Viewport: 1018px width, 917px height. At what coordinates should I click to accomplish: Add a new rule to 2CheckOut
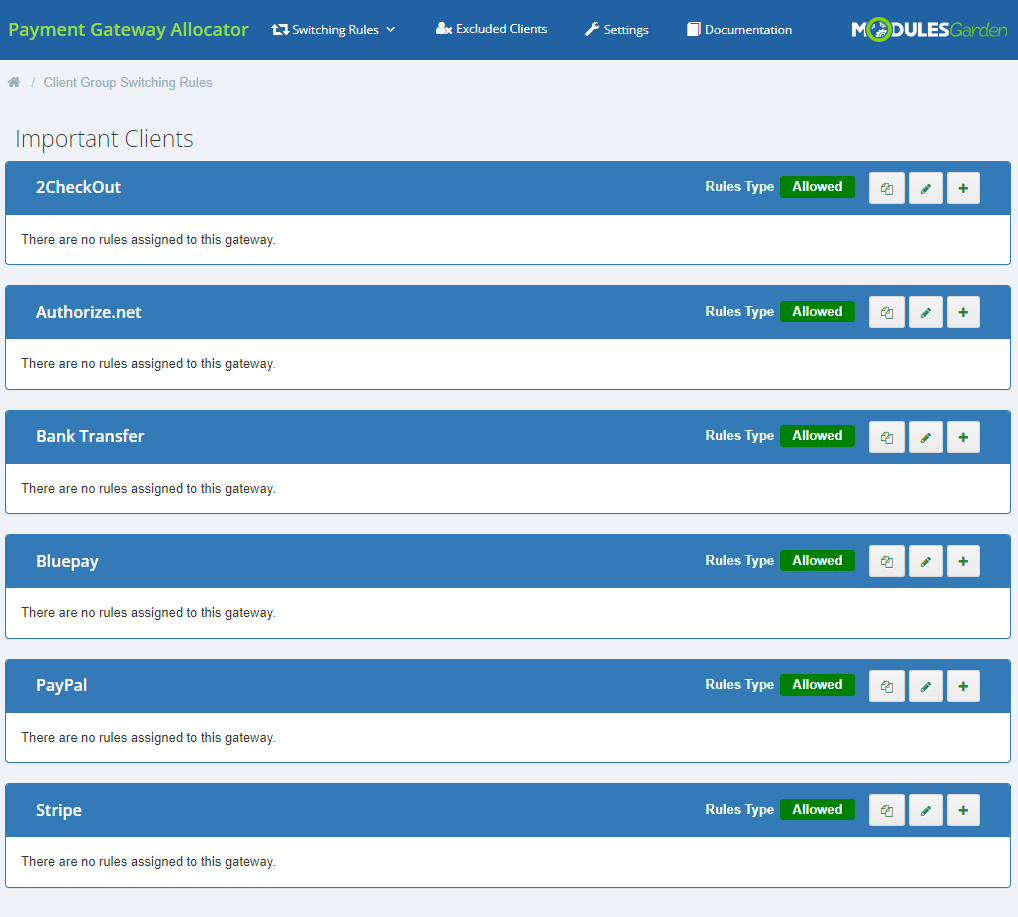tap(963, 188)
